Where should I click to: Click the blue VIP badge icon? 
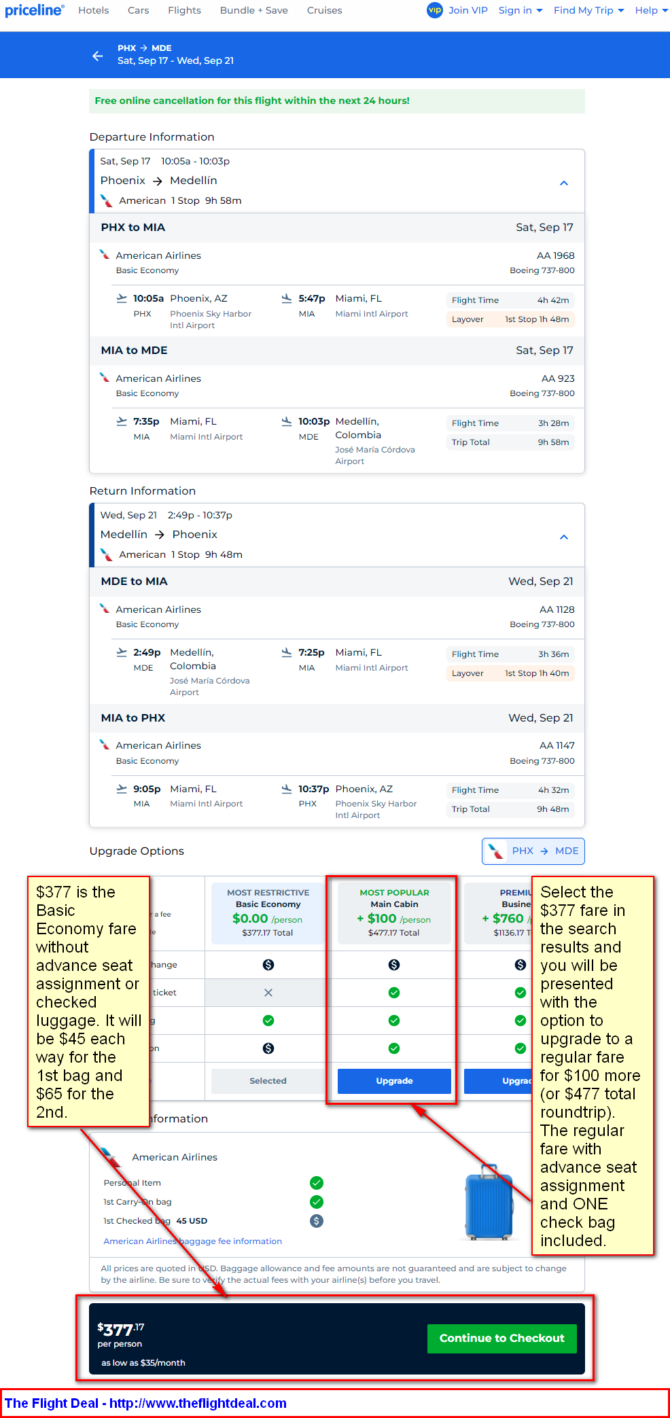click(x=434, y=10)
